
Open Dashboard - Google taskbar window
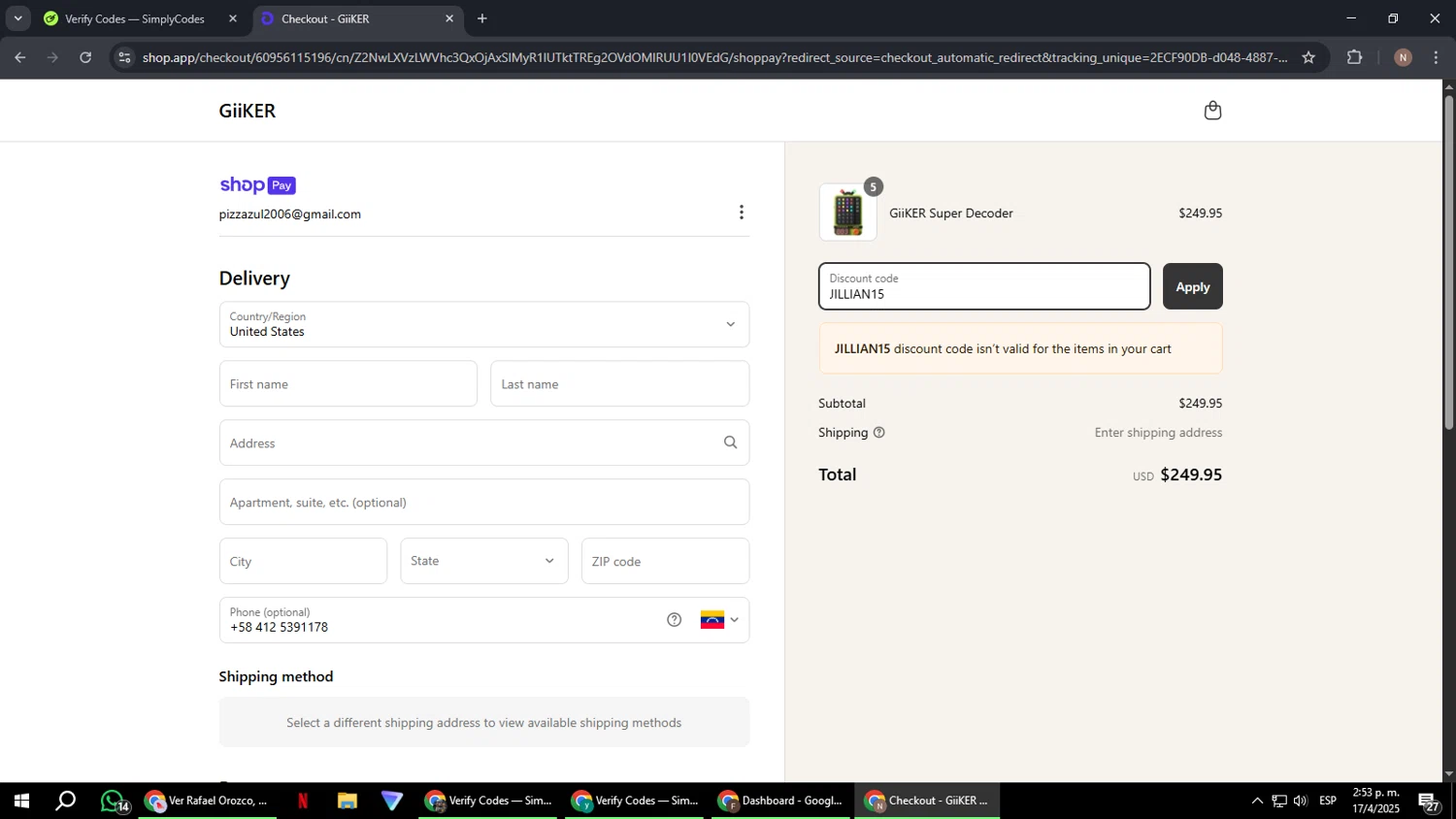781,802
